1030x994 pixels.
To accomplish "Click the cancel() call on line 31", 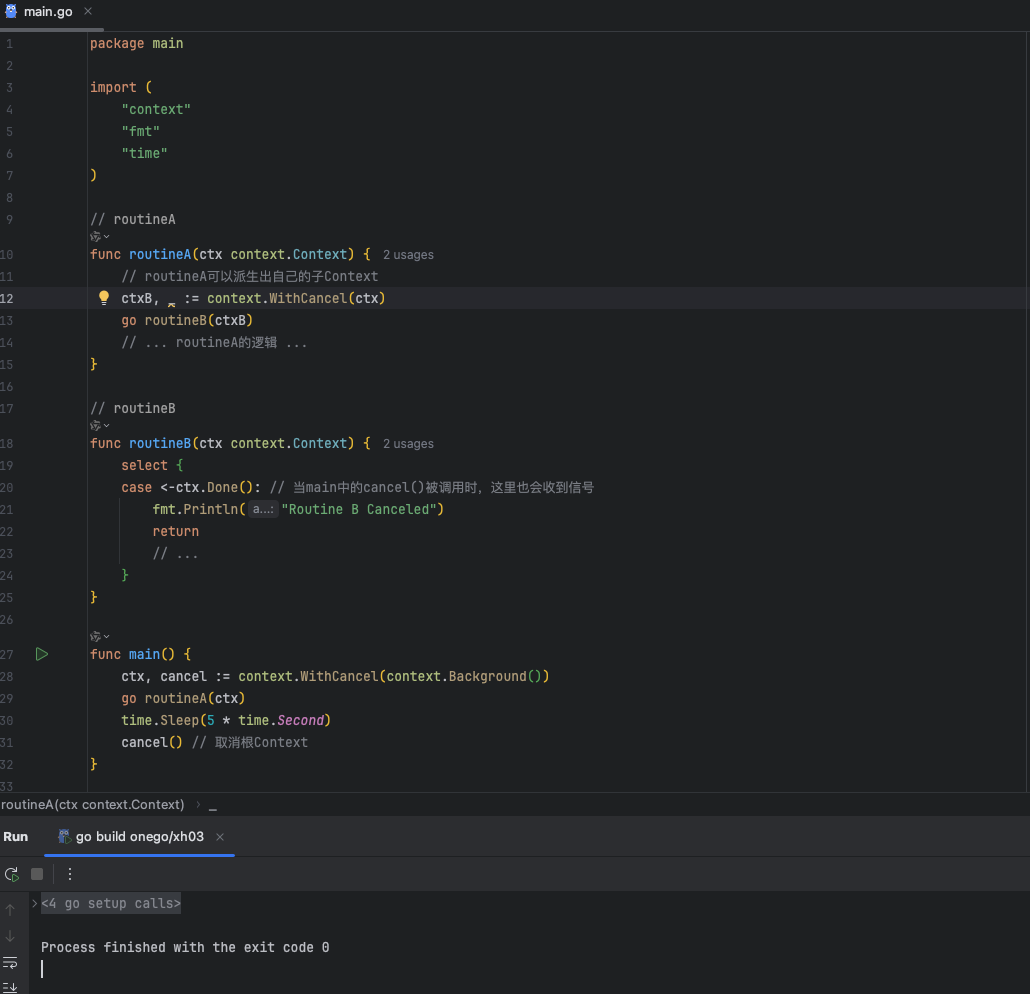I will coord(152,742).
